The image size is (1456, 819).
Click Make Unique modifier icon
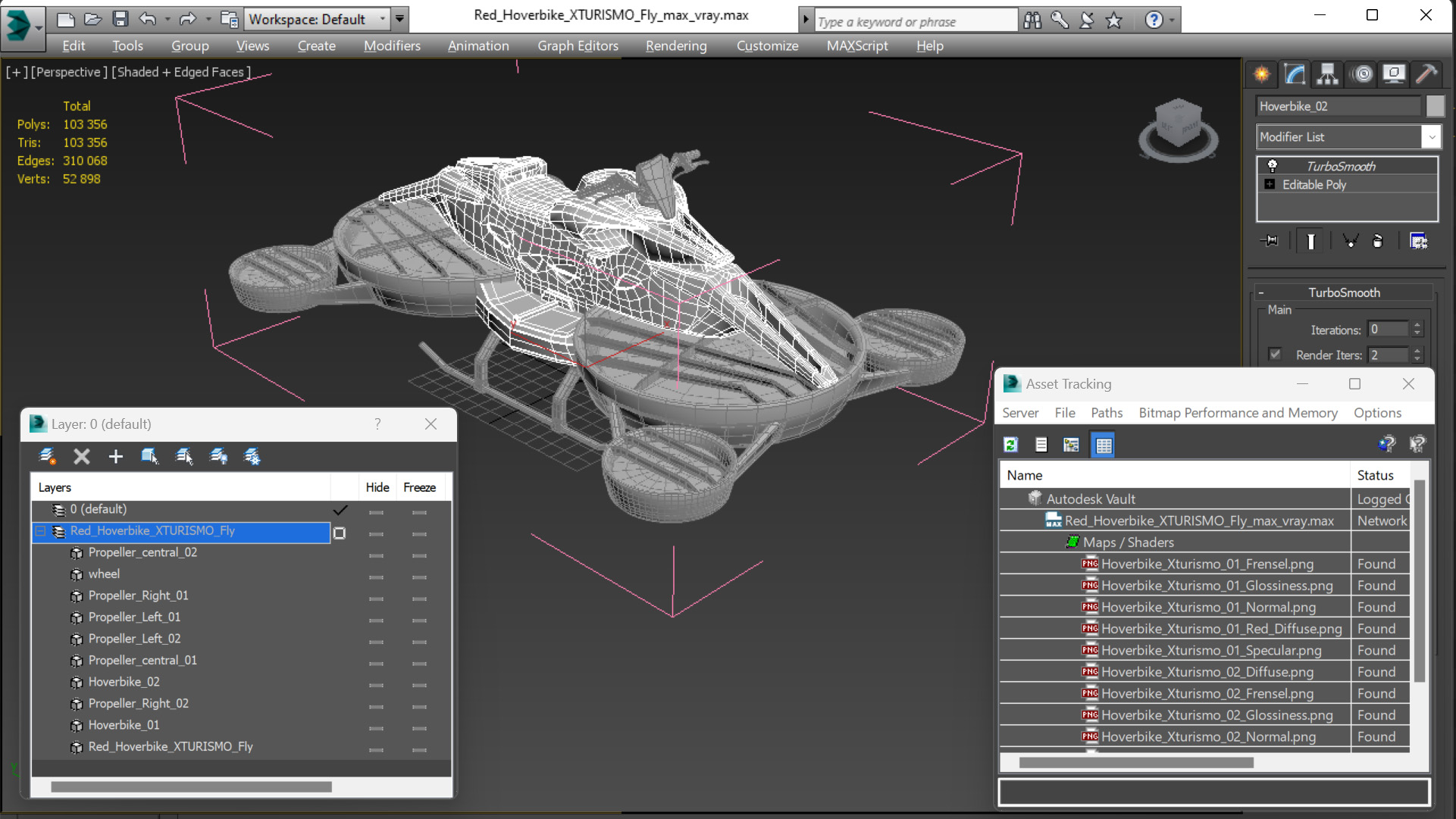click(1350, 241)
